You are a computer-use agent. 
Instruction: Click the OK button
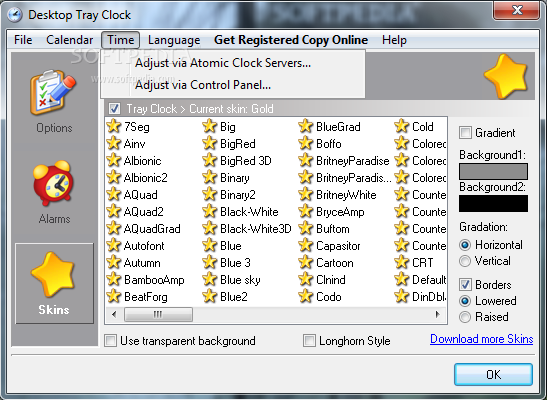pyautogui.click(x=493, y=374)
